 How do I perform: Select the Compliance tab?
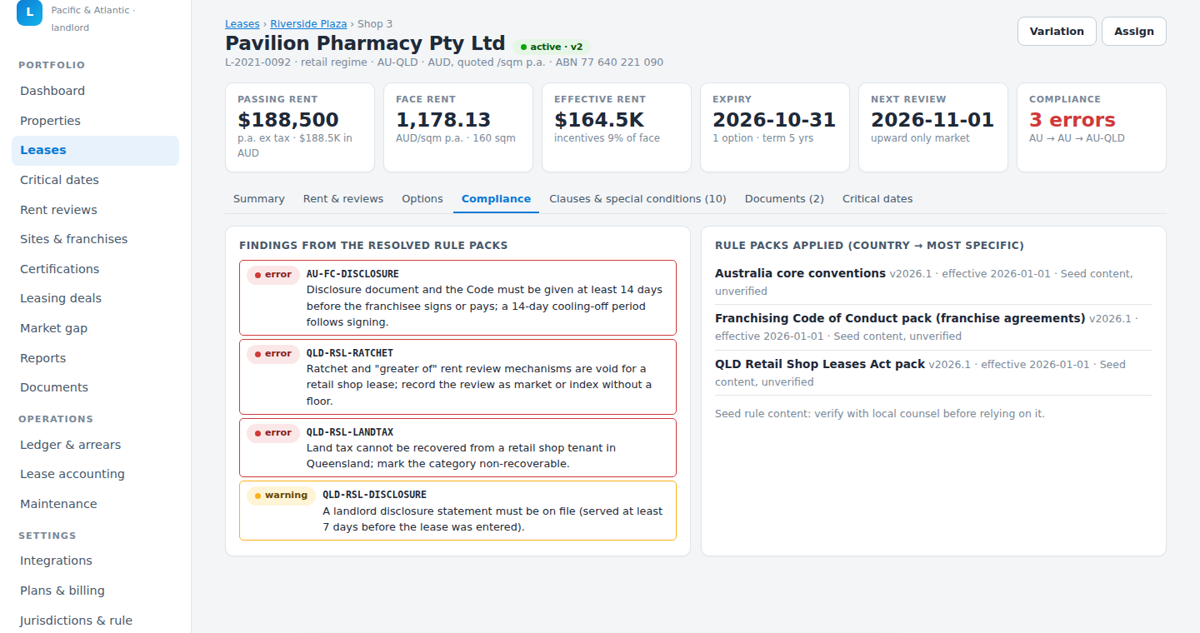496,199
